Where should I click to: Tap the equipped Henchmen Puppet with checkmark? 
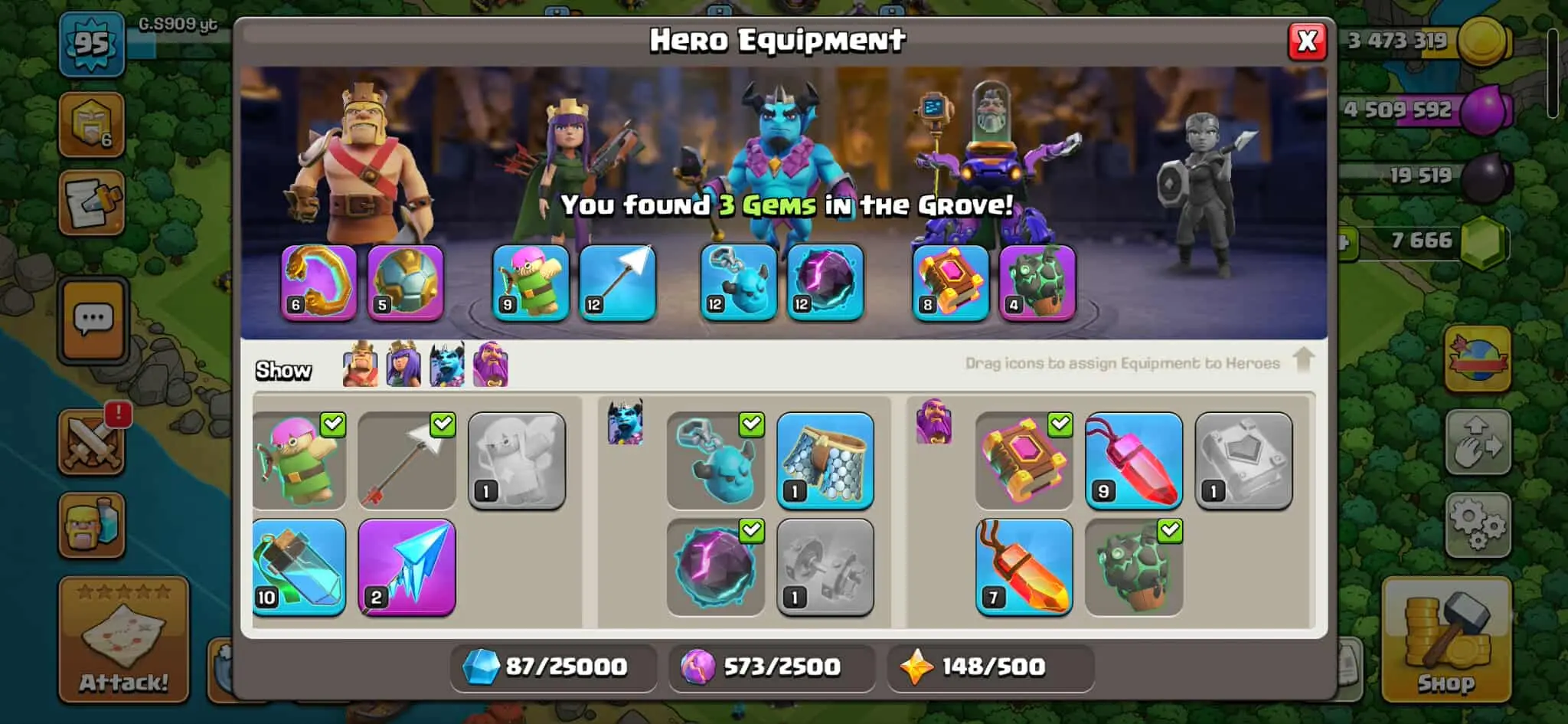(x=715, y=461)
